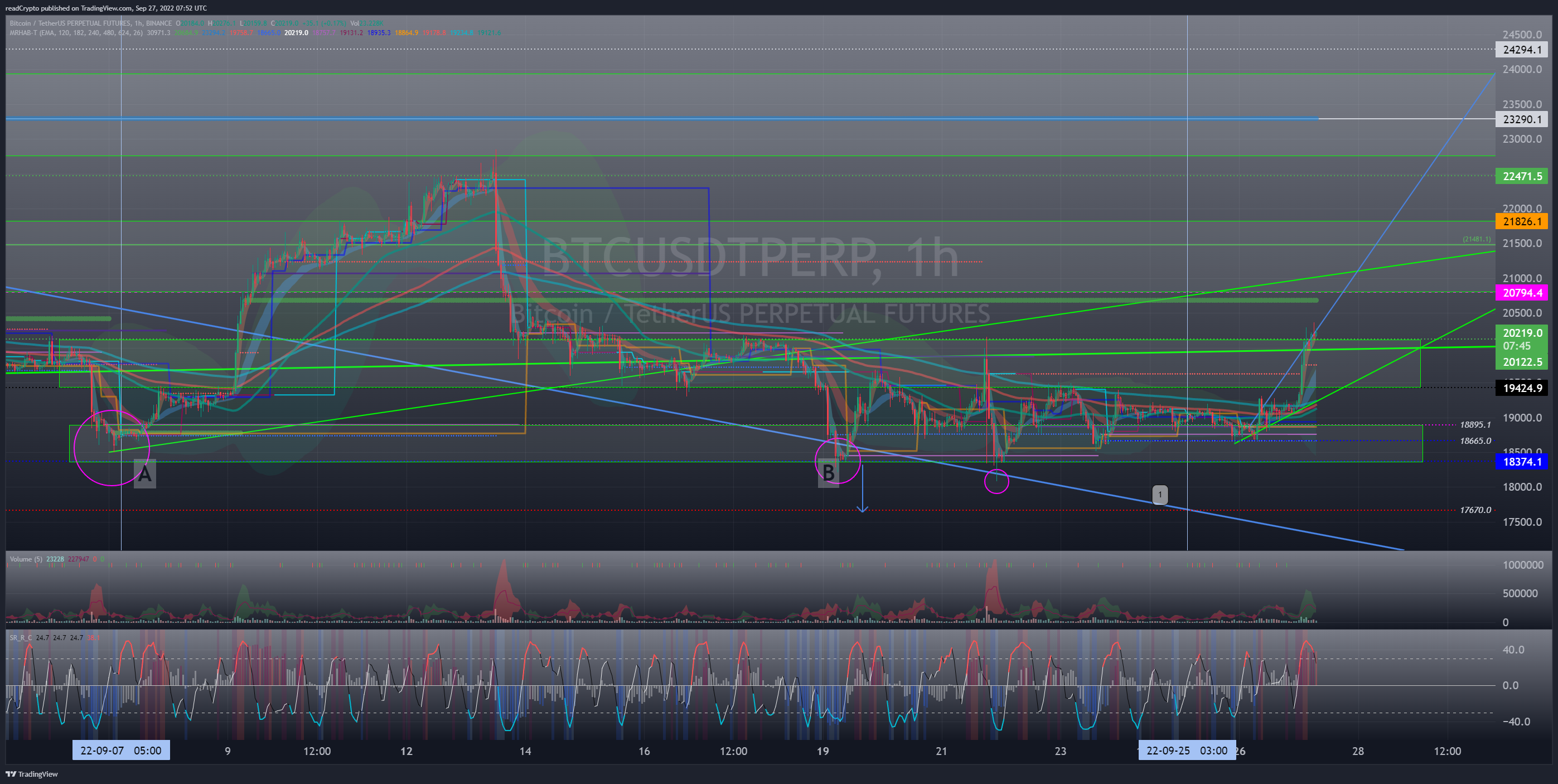
Task: Click the 23000.0 price axis tick
Action: pyautogui.click(x=1522, y=138)
